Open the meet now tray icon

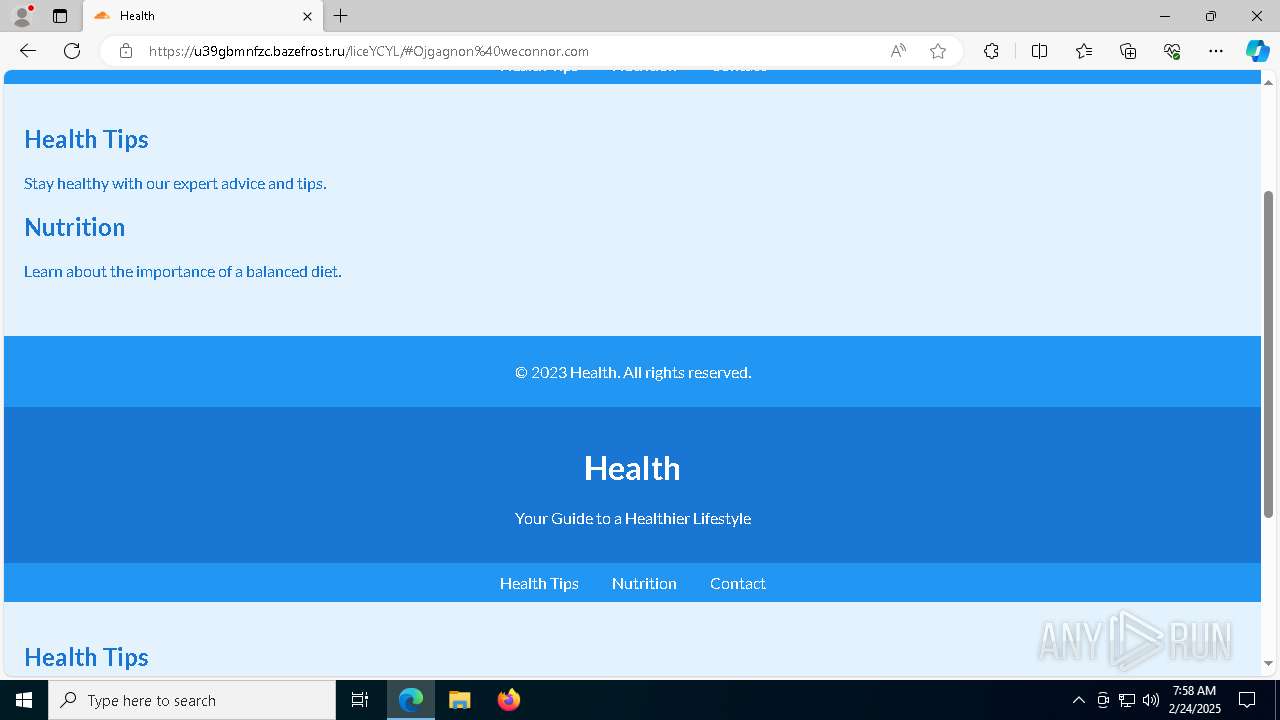(1103, 700)
